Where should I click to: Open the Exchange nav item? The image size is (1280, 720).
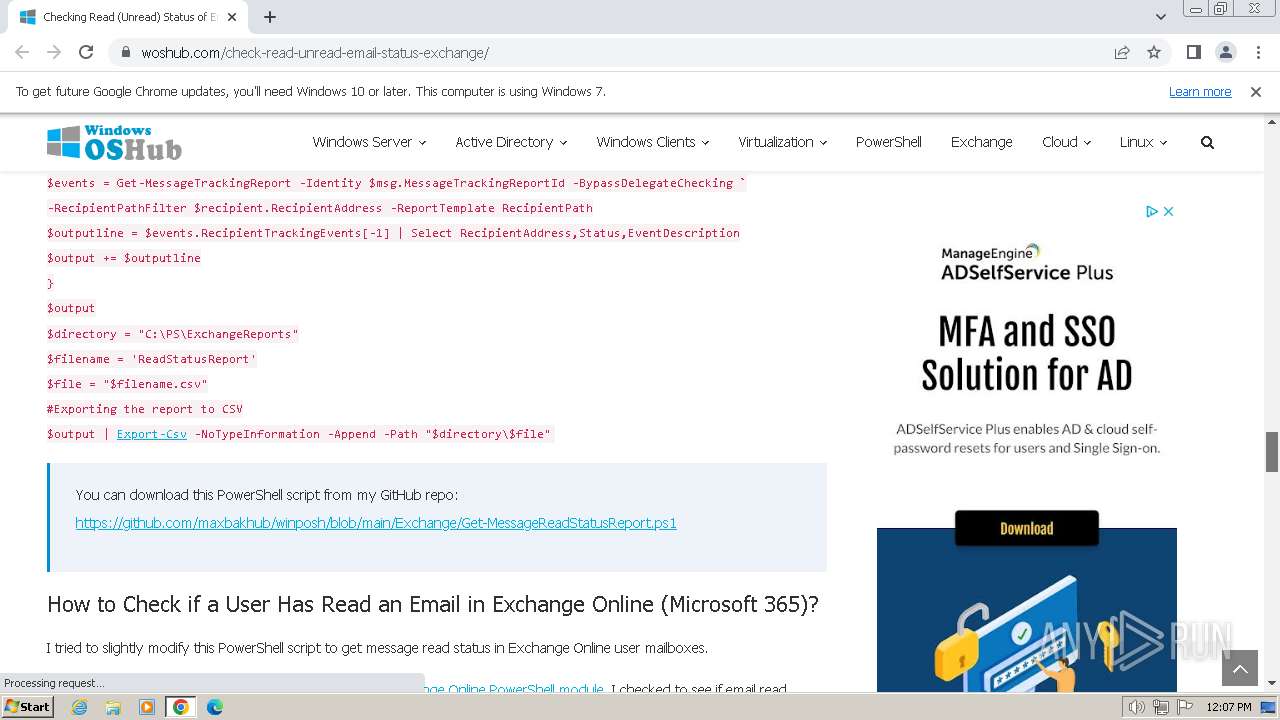(x=981, y=142)
